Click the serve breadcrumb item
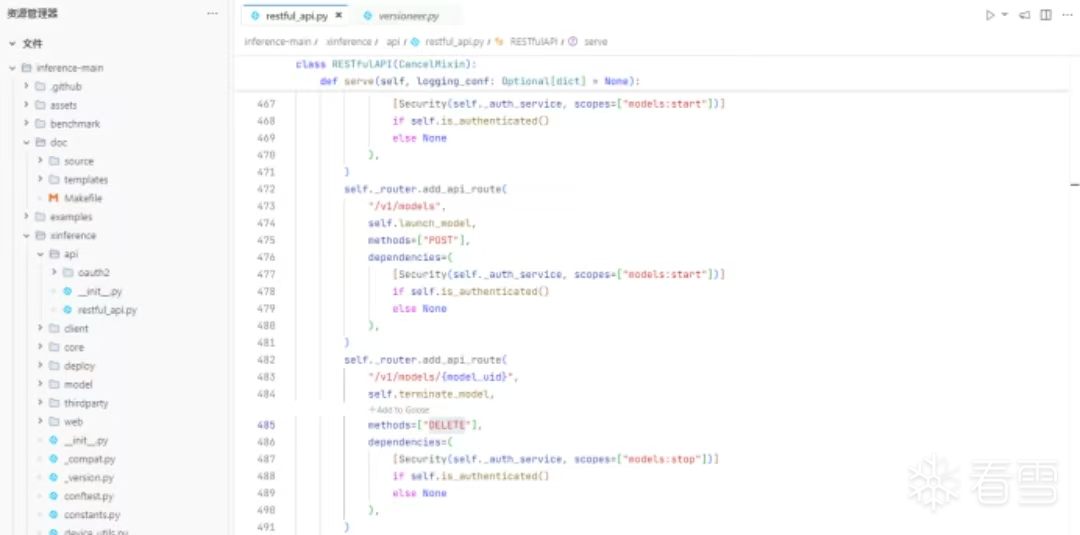Screen dimensions: 1080x535 click(x=595, y=42)
